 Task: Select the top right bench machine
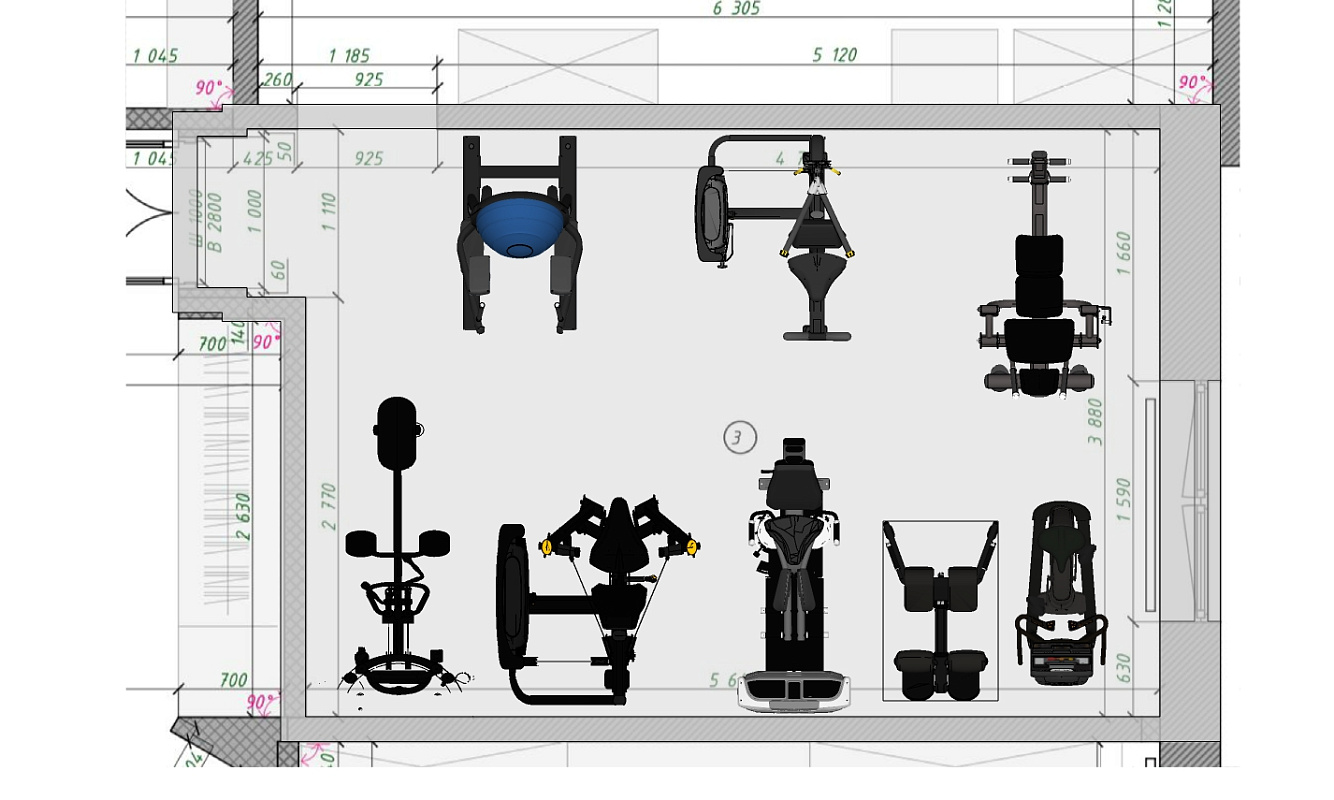(x=1040, y=275)
